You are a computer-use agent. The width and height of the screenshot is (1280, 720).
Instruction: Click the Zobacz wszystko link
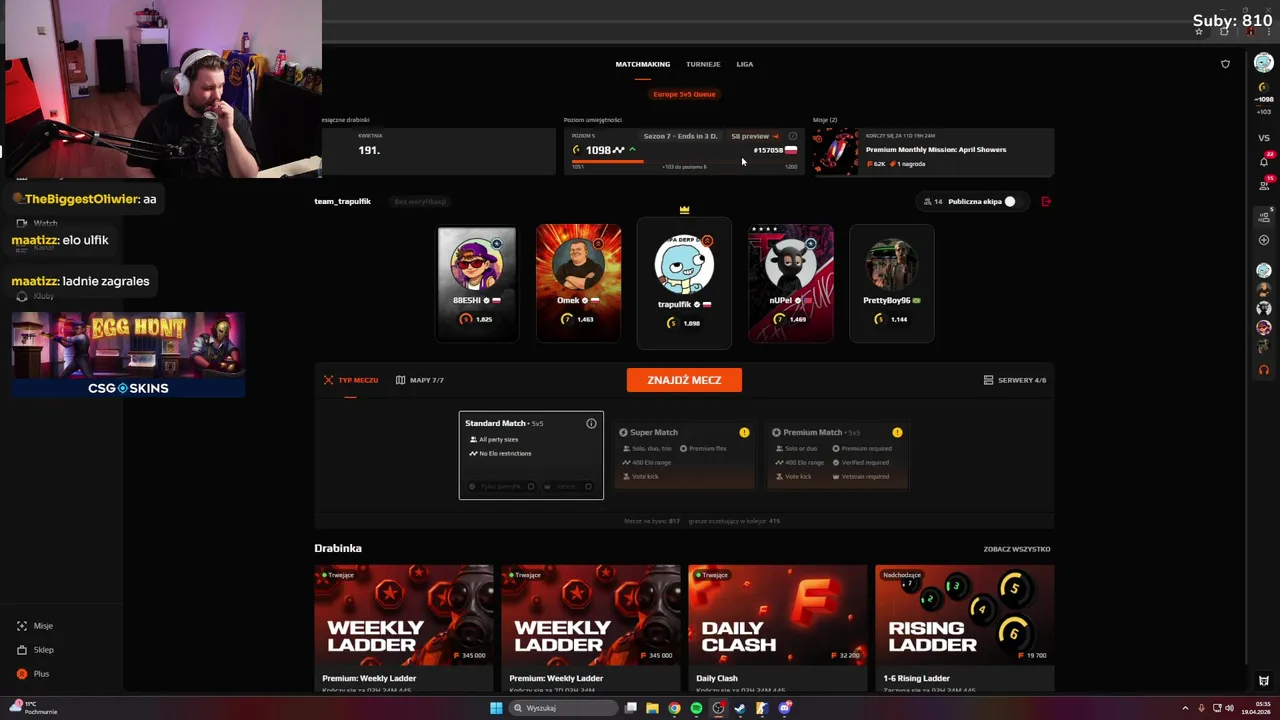point(1017,549)
